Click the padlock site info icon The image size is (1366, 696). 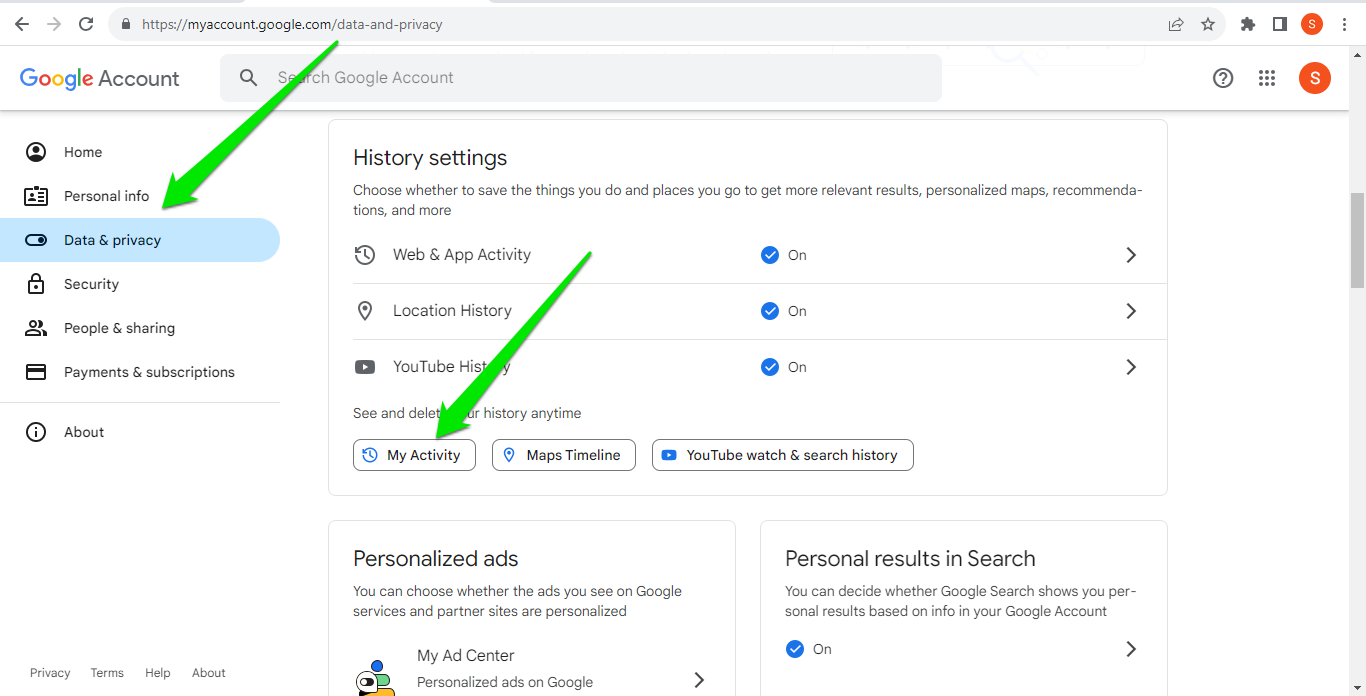[125, 24]
